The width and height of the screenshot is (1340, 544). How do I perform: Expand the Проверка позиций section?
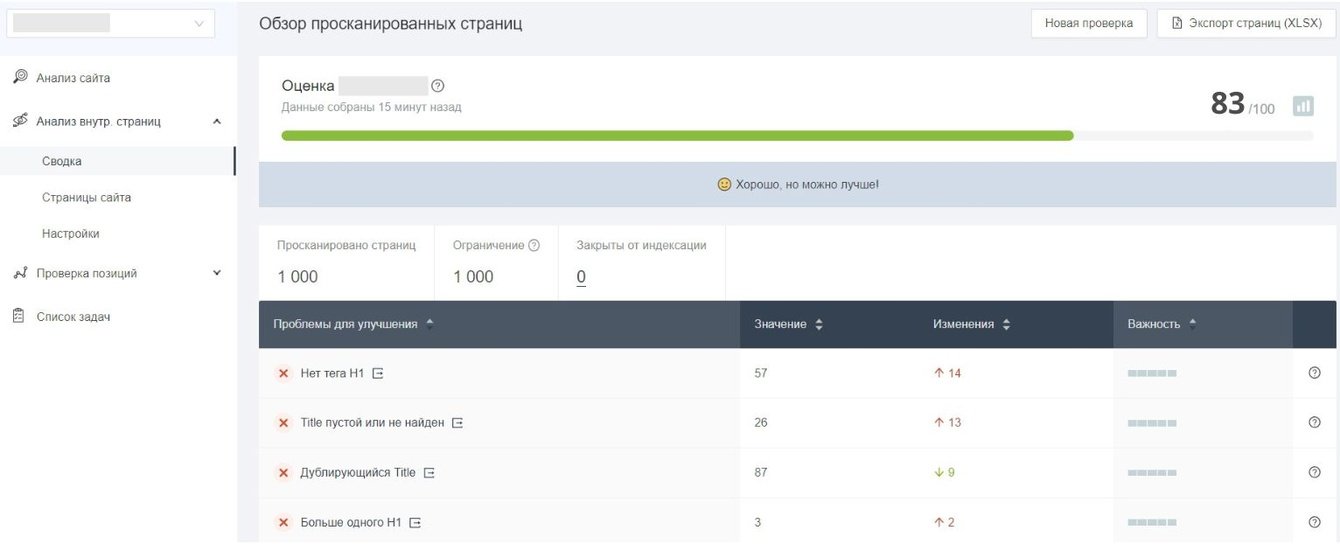tap(217, 273)
